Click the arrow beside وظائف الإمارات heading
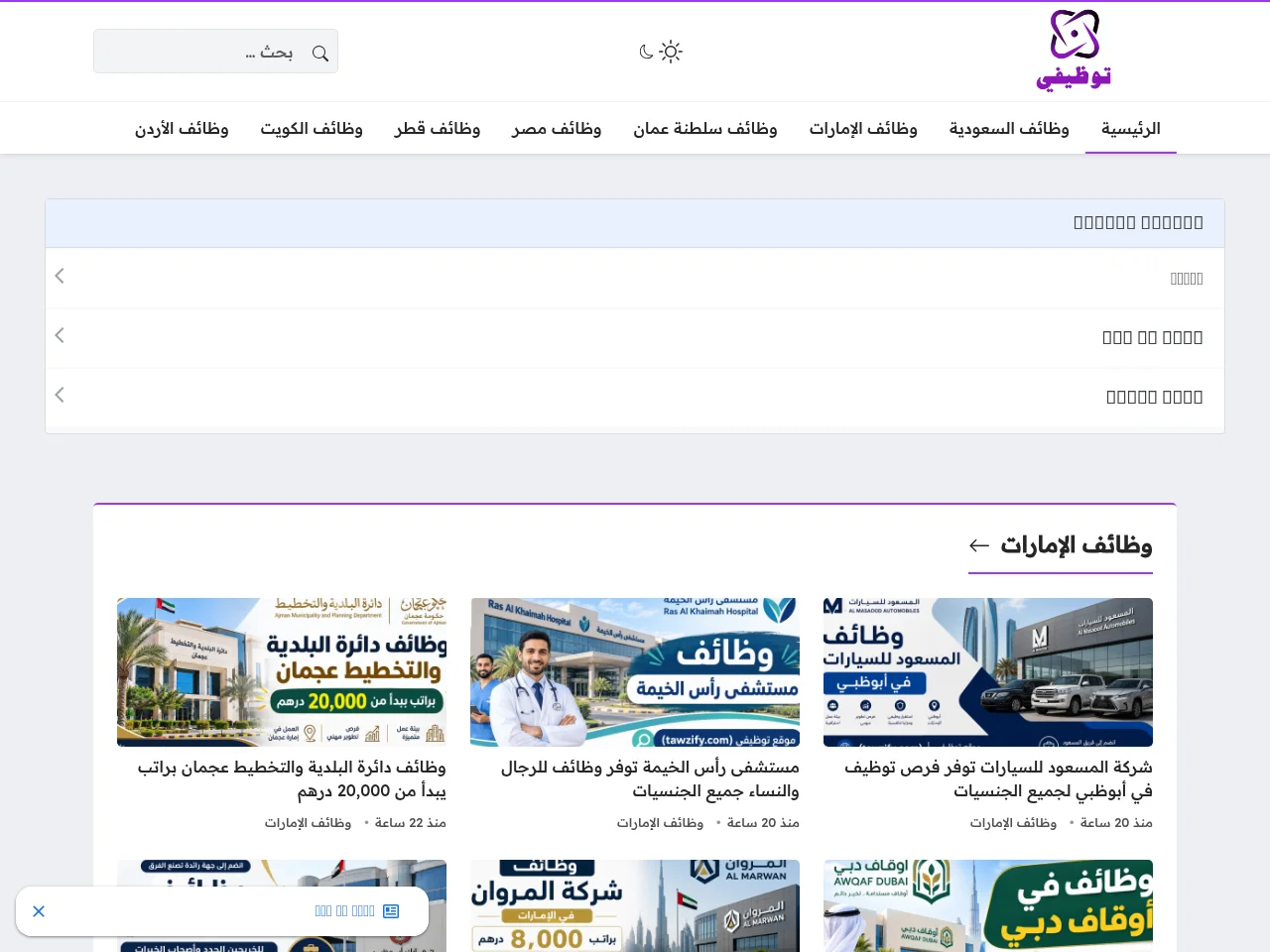The height and width of the screenshot is (952, 1270). click(x=979, y=545)
